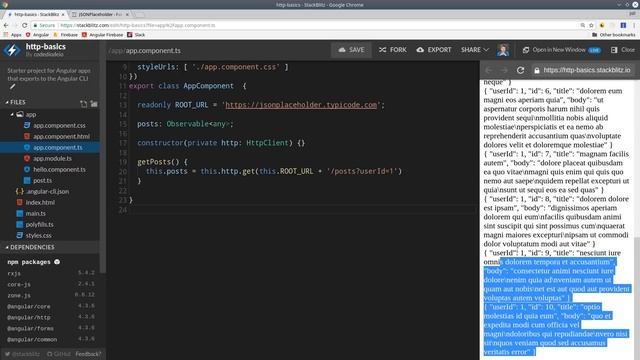Click the getPosts() method line in the editor
The height and width of the screenshot is (360, 640).
pyautogui.click(x=162, y=162)
